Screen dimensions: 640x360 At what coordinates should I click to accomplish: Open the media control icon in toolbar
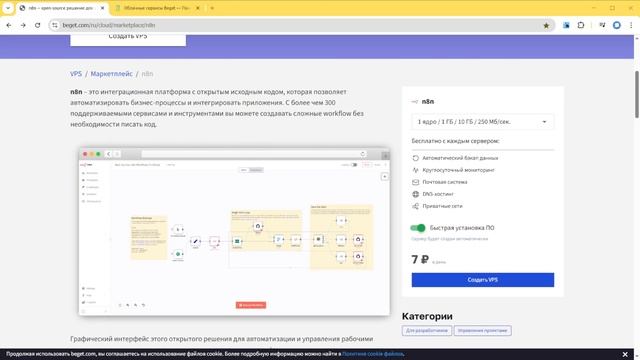(x=602, y=25)
